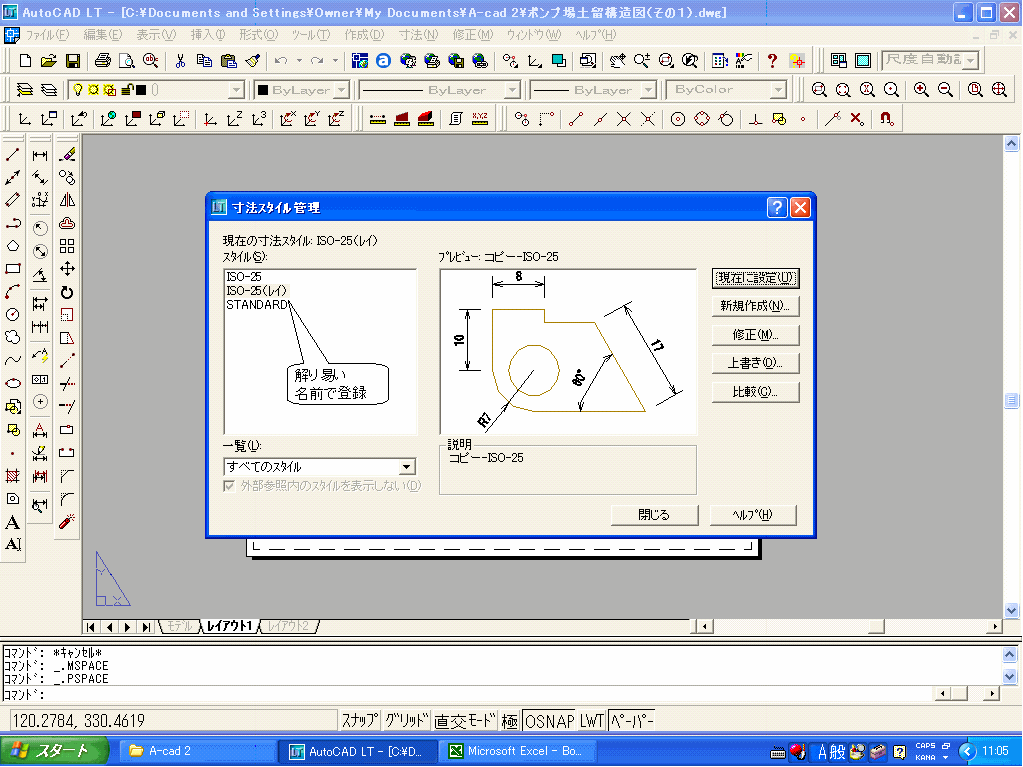Click the Linear dimension tool icon
This screenshot has height=767, width=1023.
tap(40, 155)
